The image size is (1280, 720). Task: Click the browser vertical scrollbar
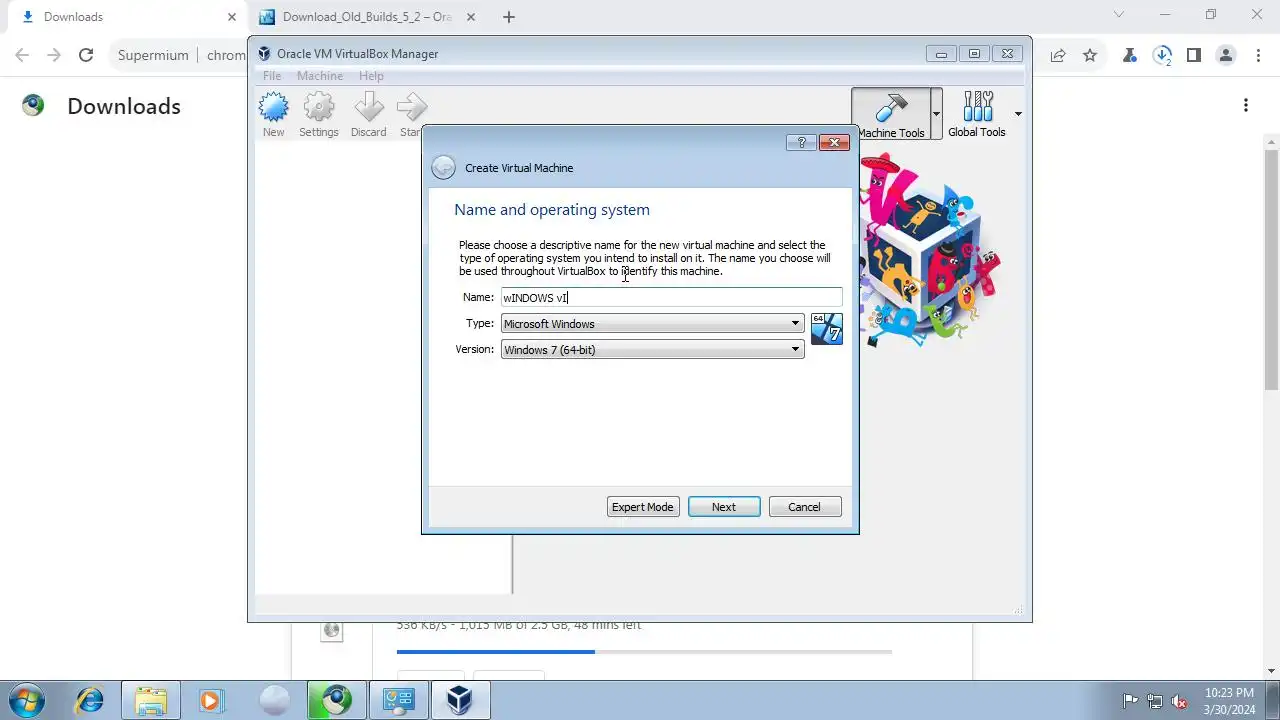pos(1271,270)
